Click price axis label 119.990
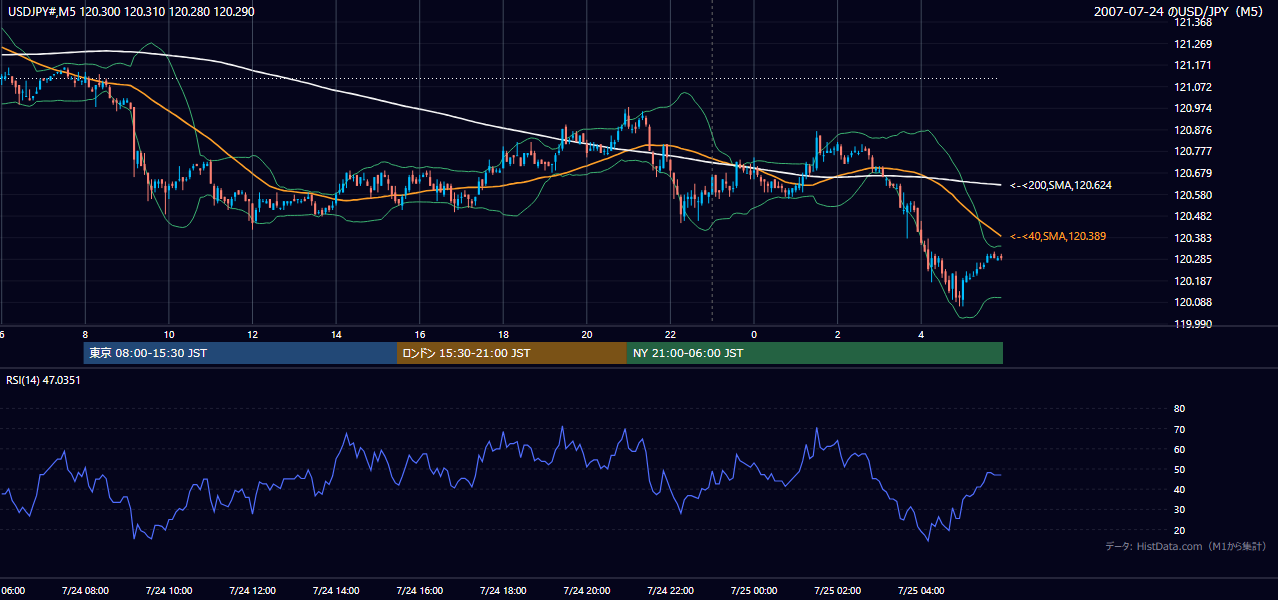Viewport: 1278px width, 600px height. (x=1191, y=324)
